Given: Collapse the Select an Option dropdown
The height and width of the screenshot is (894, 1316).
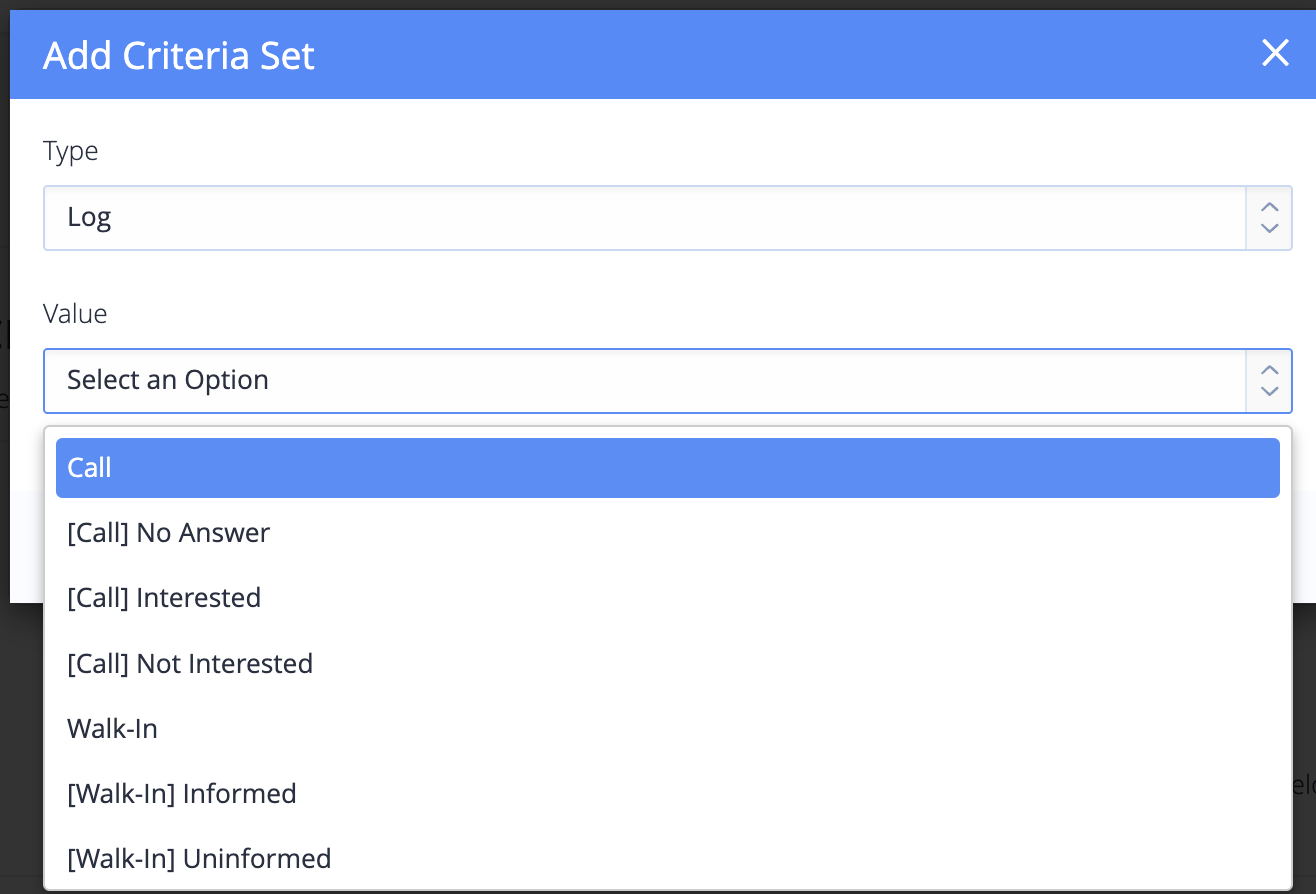Looking at the screenshot, I should [668, 381].
